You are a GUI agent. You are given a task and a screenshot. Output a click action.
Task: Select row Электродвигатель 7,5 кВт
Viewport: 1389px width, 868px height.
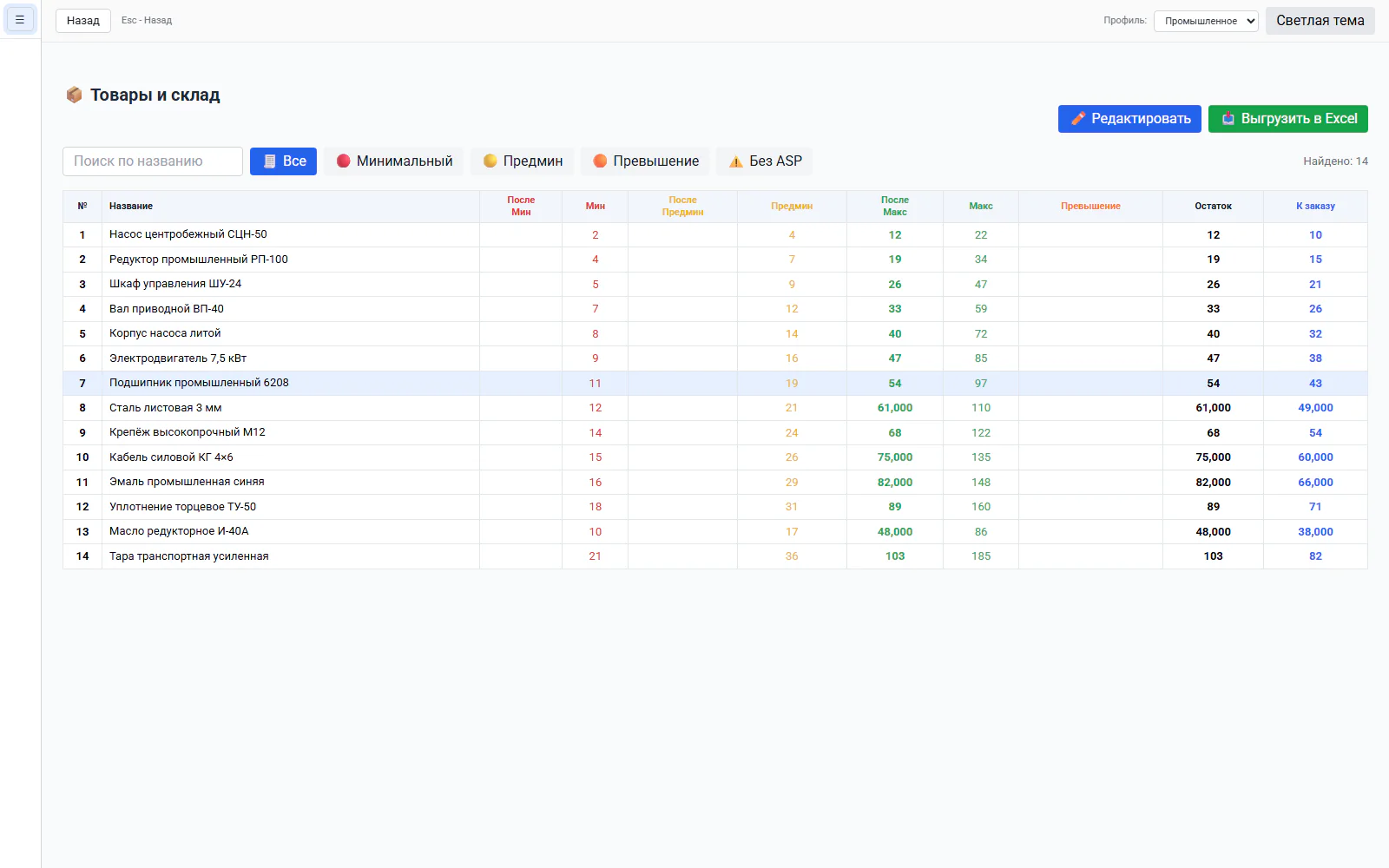click(714, 358)
